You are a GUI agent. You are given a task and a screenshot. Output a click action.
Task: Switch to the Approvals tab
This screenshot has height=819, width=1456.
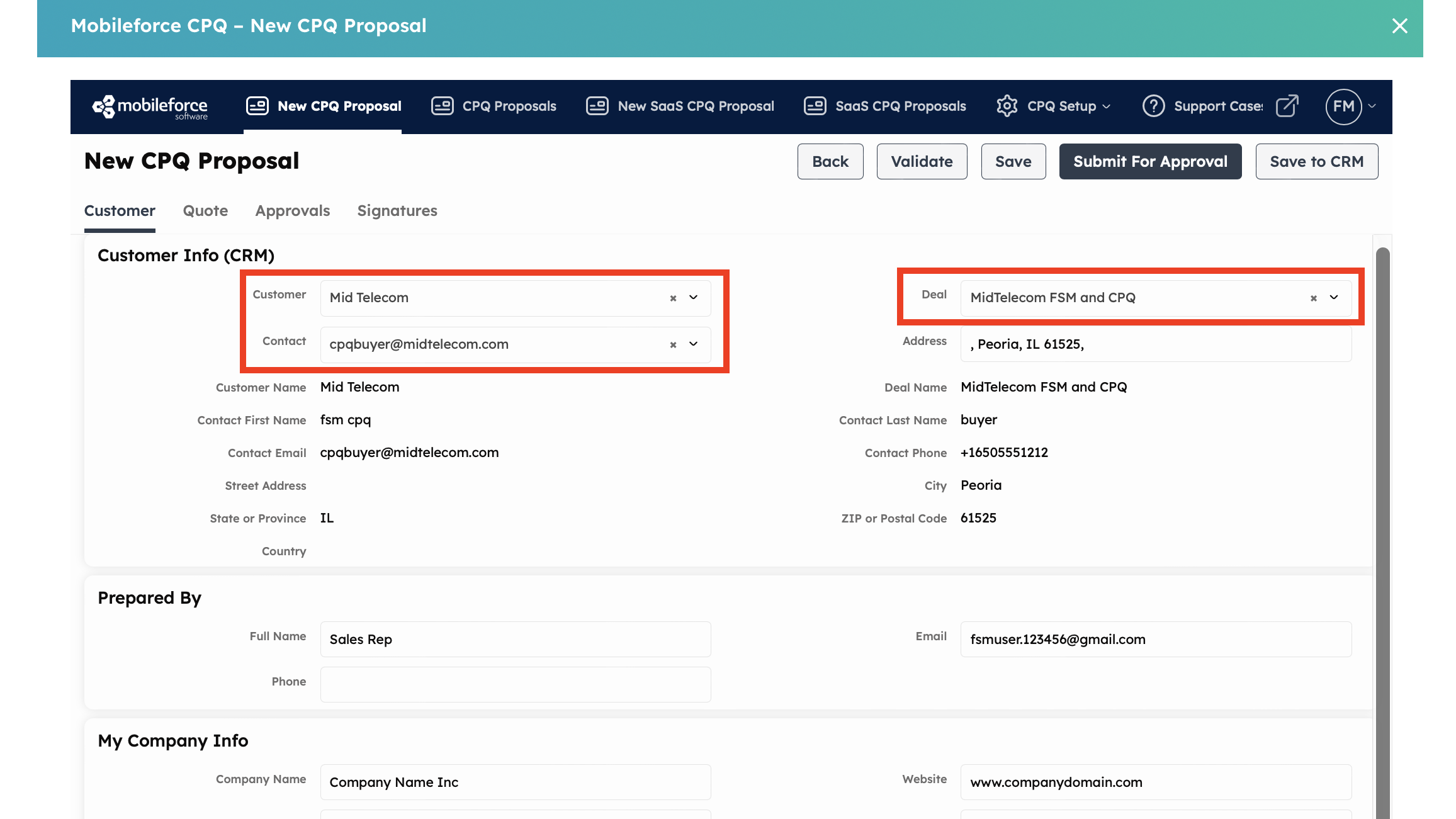[x=292, y=211]
